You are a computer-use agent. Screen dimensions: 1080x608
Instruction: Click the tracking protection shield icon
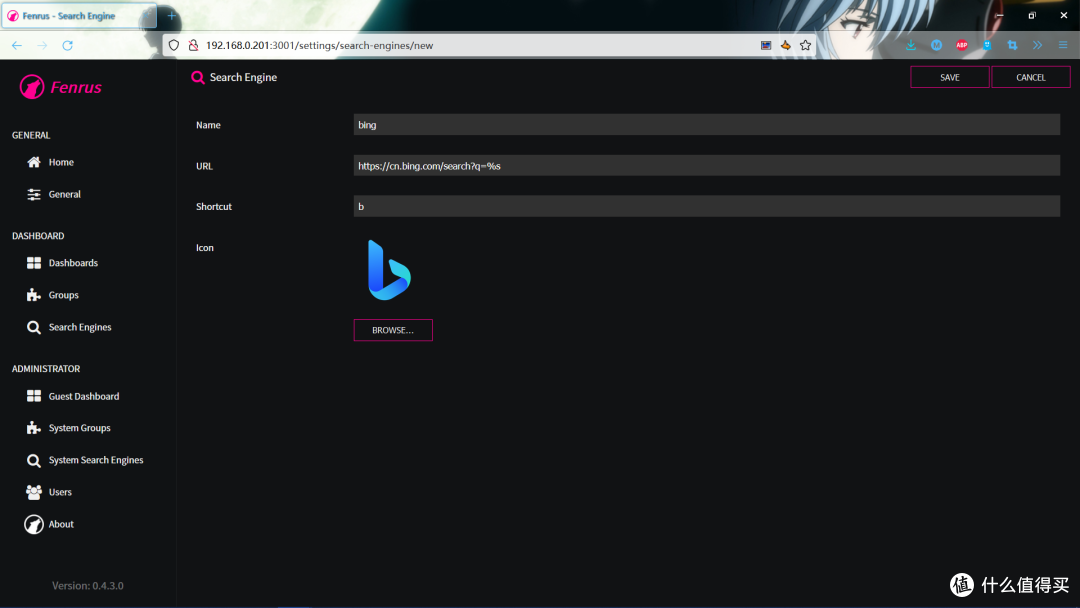pyautogui.click(x=174, y=45)
